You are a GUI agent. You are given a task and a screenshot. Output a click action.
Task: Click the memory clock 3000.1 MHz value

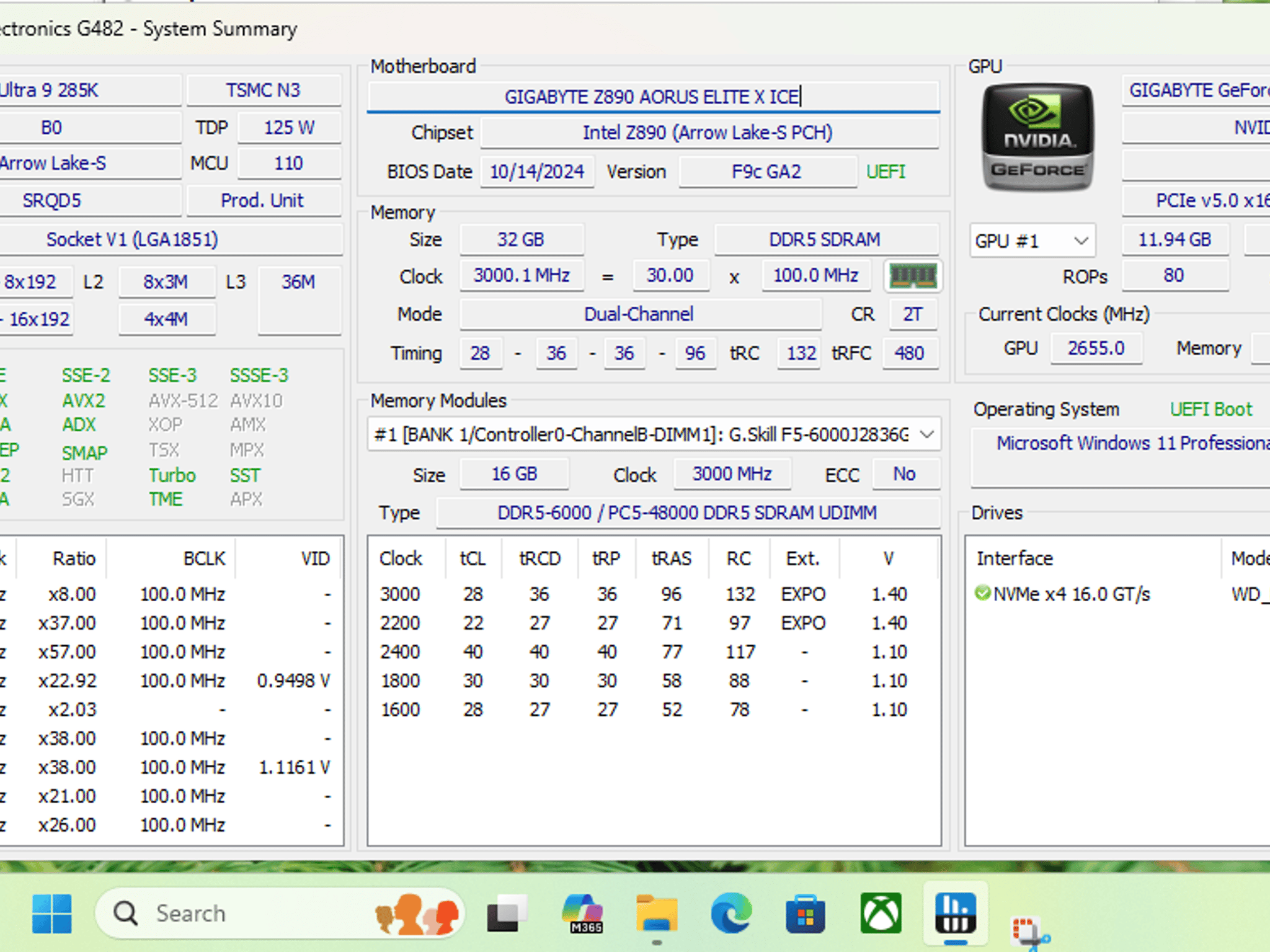pos(522,275)
